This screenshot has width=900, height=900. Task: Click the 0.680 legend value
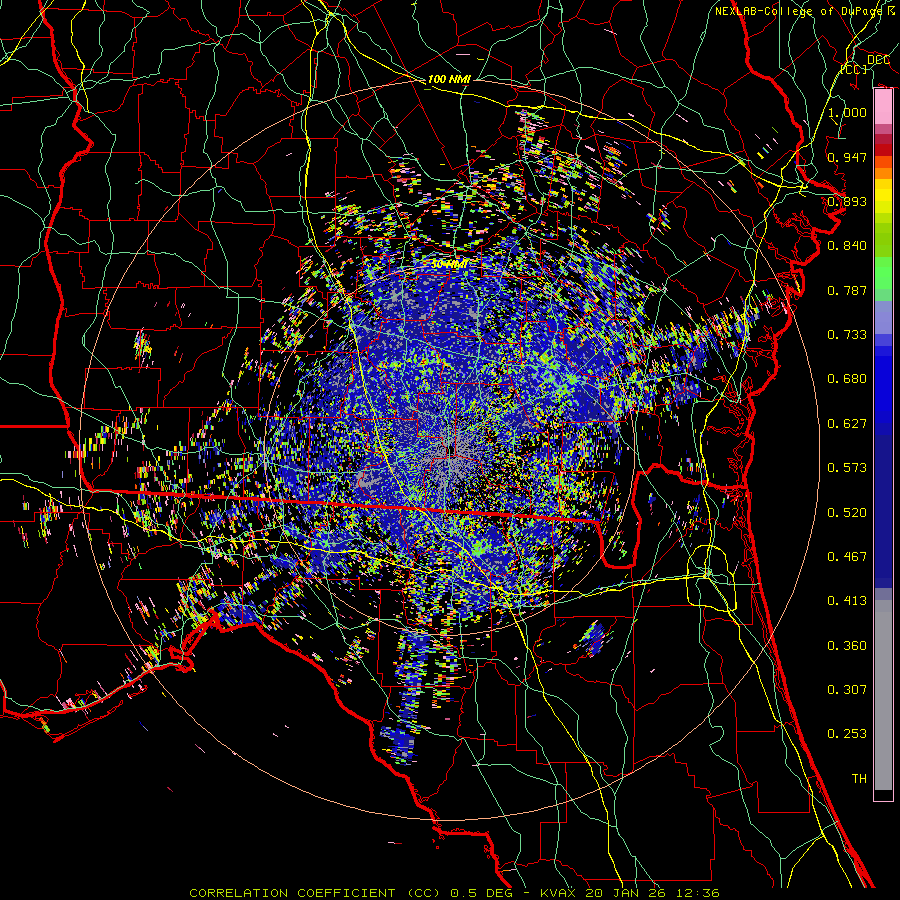click(847, 379)
